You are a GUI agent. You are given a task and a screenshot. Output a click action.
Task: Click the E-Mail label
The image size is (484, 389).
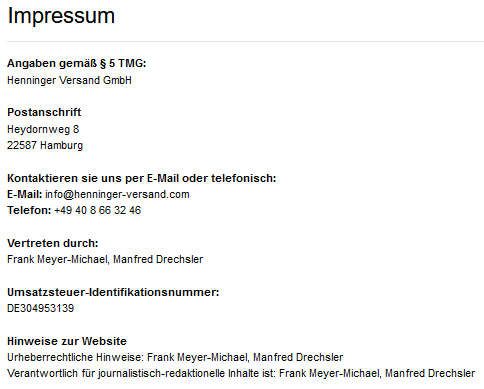pos(25,194)
